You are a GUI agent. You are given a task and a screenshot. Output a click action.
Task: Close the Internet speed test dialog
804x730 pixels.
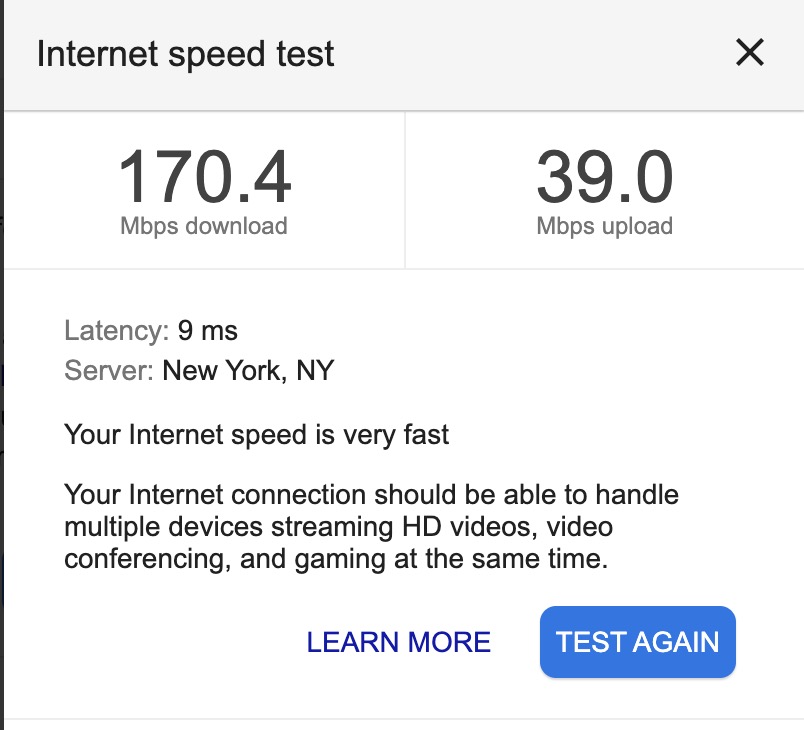749,53
